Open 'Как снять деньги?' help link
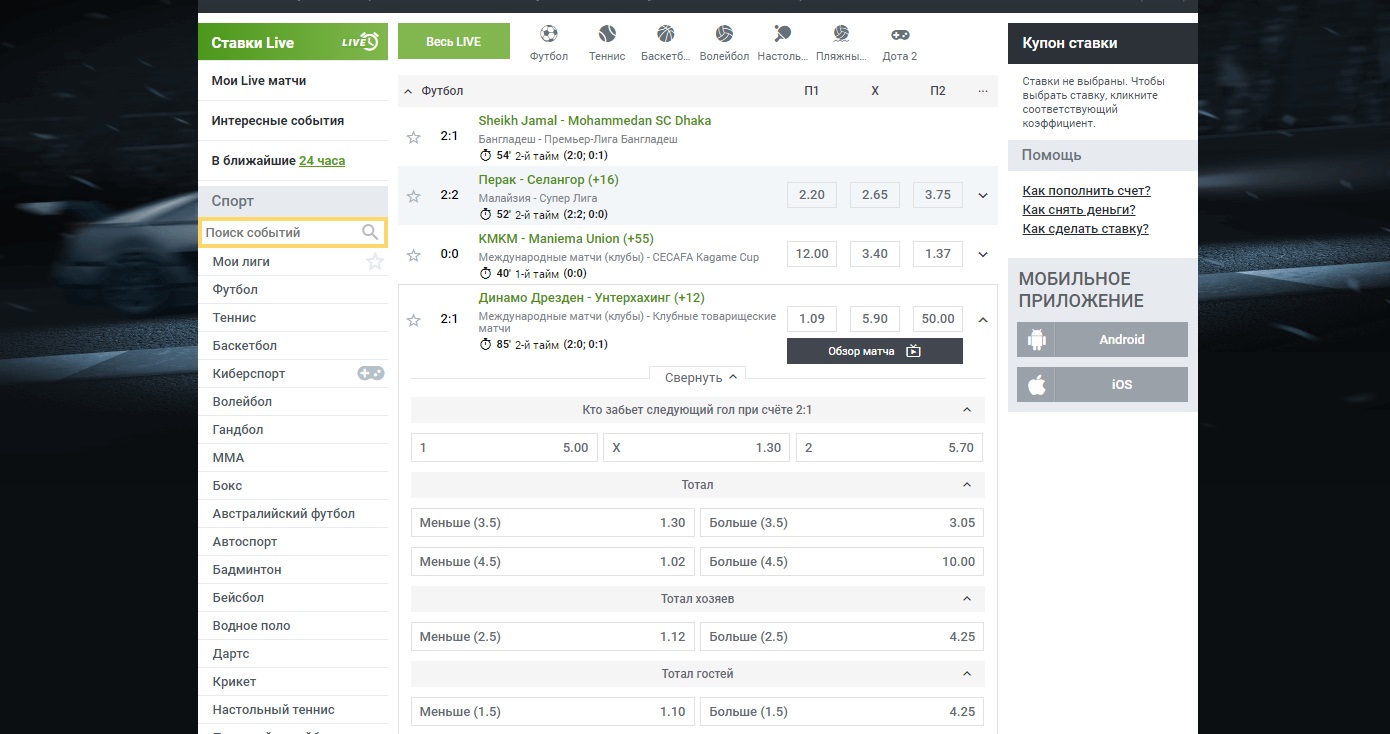1390x734 pixels. pyautogui.click(x=1079, y=210)
